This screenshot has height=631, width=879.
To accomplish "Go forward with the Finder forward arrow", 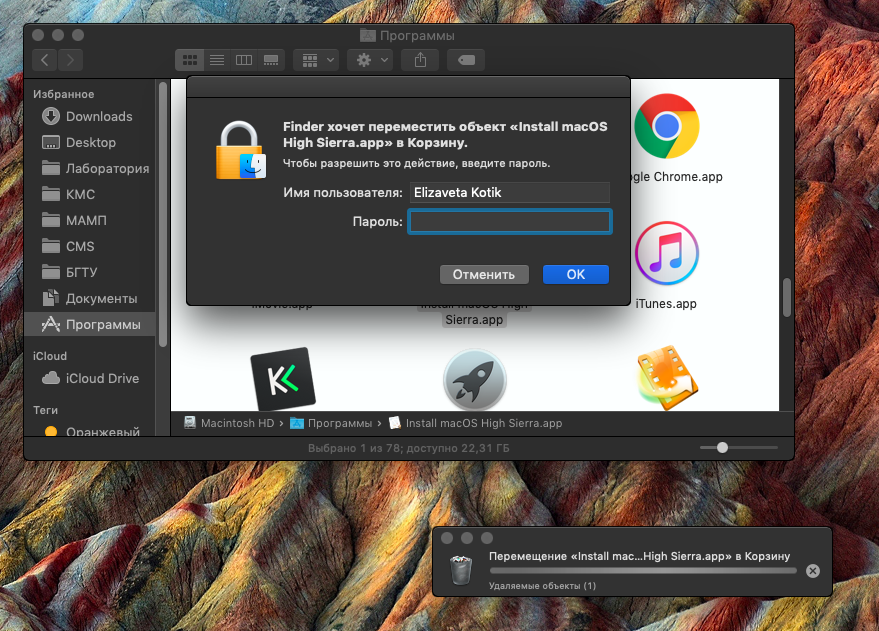I will [x=70, y=60].
